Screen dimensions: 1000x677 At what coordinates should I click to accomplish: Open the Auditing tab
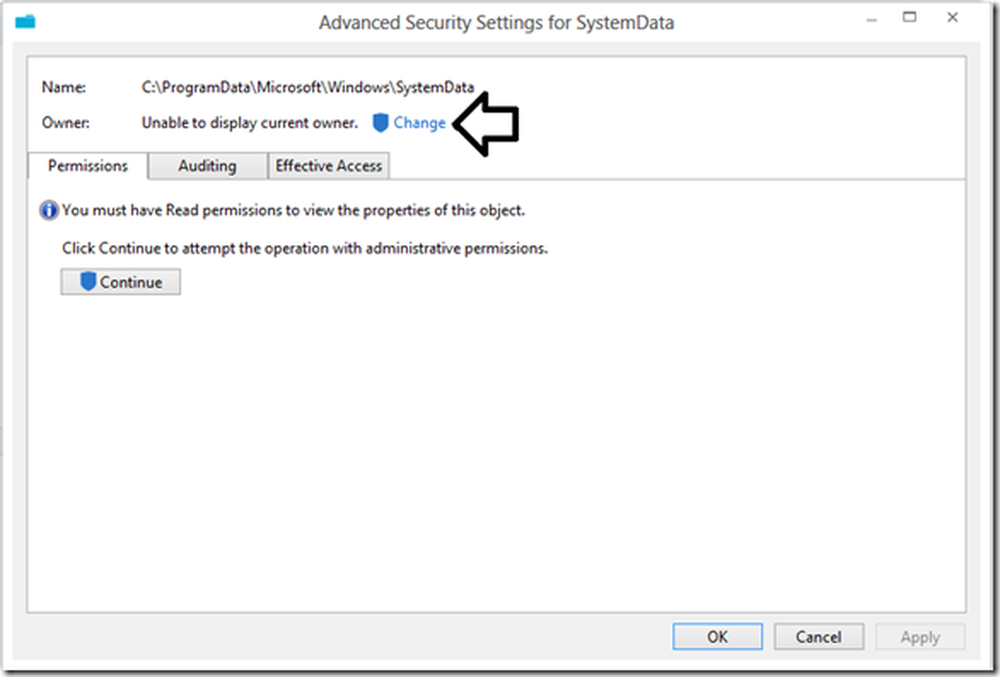(x=207, y=166)
